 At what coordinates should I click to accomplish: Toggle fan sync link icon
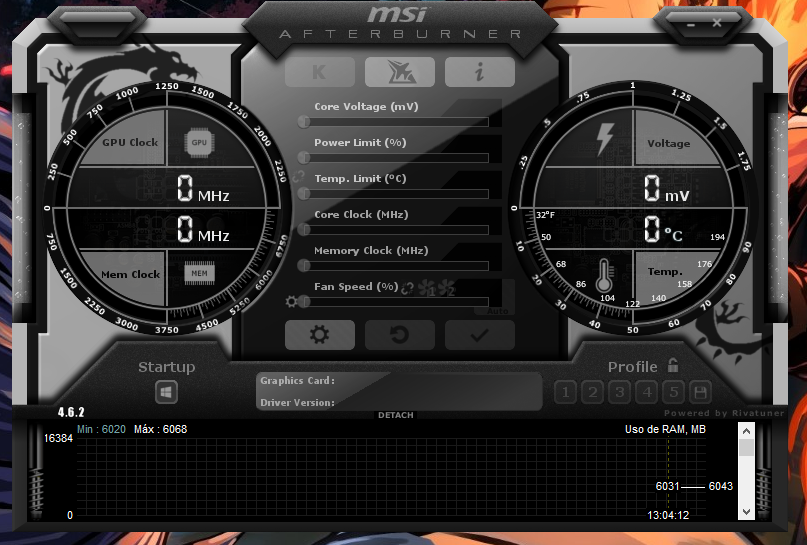pyautogui.click(x=407, y=288)
